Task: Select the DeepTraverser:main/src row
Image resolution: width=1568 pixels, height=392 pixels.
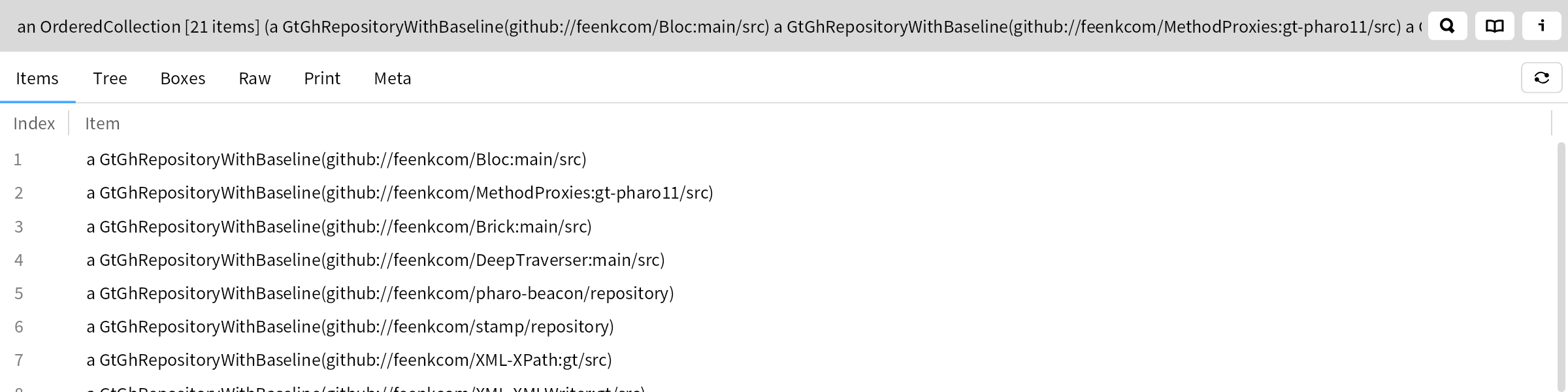Action: (777, 260)
